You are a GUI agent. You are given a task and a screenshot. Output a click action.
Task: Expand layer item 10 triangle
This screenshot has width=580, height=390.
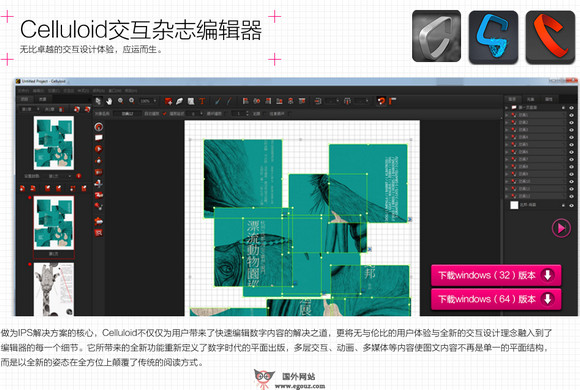(x=507, y=181)
